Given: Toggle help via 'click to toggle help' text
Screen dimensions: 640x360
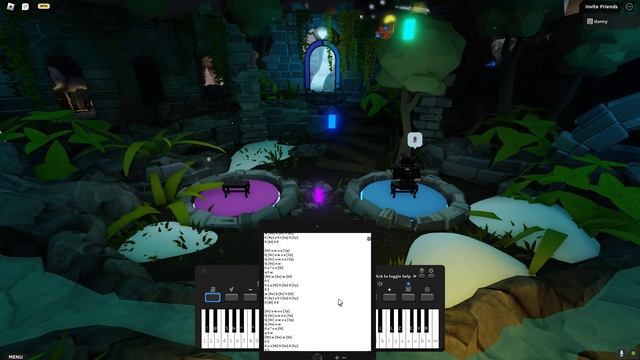Looking at the screenshot, I should click(396, 276).
